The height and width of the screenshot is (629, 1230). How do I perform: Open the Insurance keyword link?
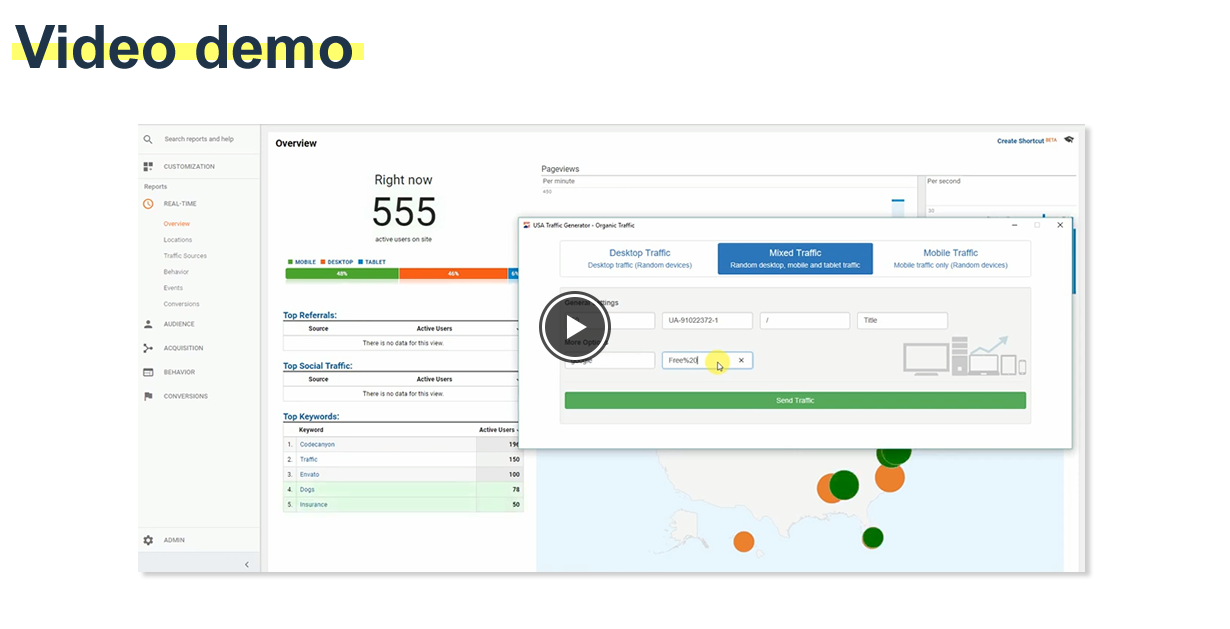313,505
